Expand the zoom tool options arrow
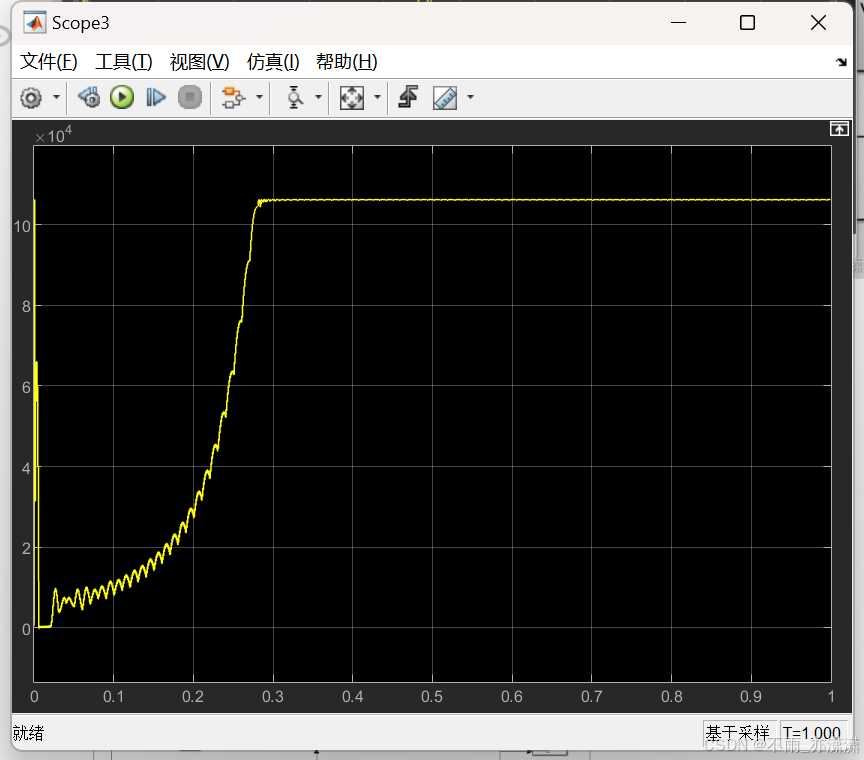The height and width of the screenshot is (760, 864). (x=318, y=98)
